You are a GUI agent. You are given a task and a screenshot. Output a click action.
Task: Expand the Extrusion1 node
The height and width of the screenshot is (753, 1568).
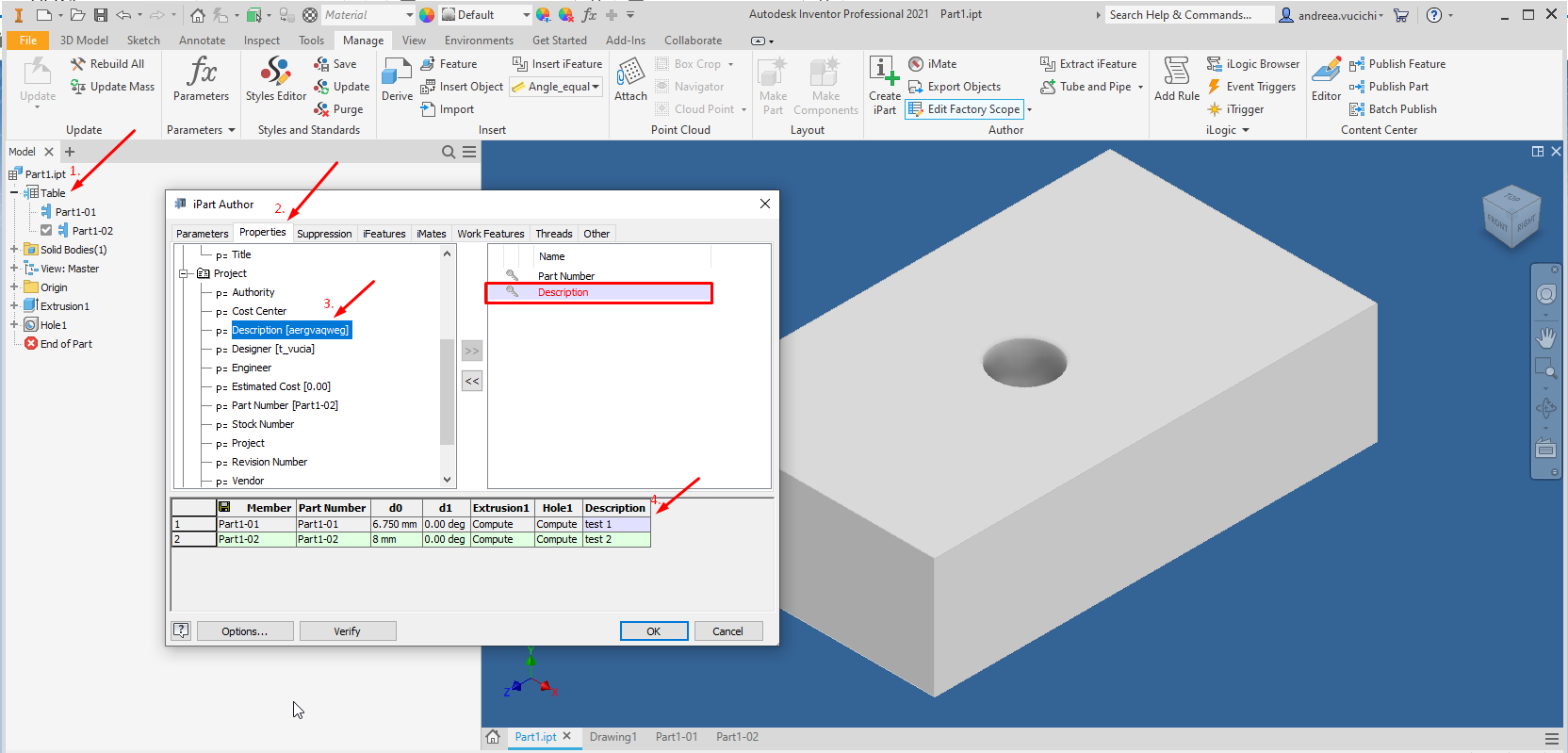[x=14, y=306]
